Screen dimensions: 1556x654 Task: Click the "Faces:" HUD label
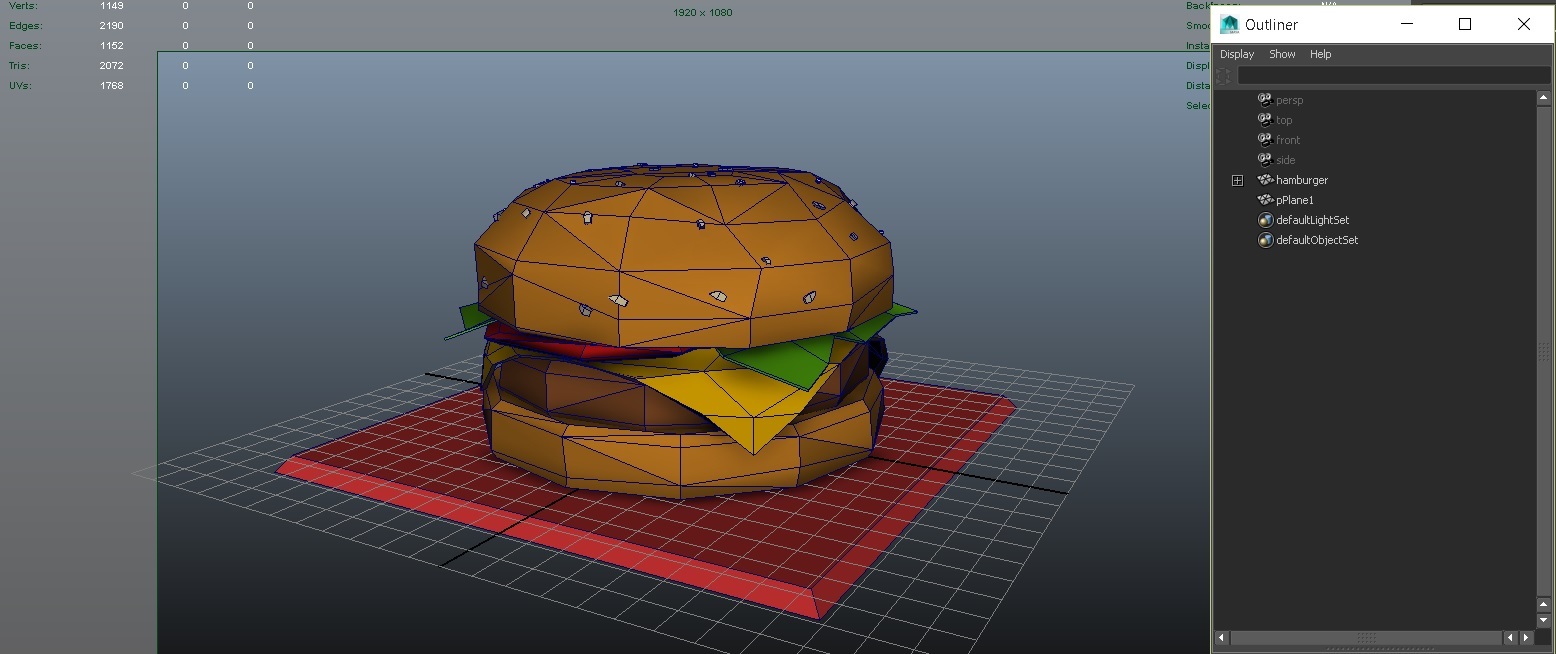pos(25,45)
